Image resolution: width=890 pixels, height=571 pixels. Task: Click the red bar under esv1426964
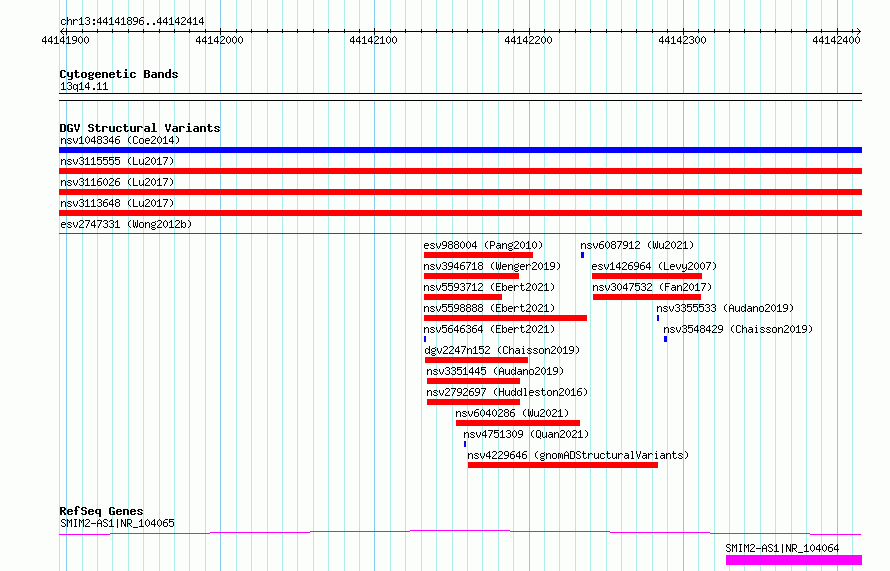647,276
